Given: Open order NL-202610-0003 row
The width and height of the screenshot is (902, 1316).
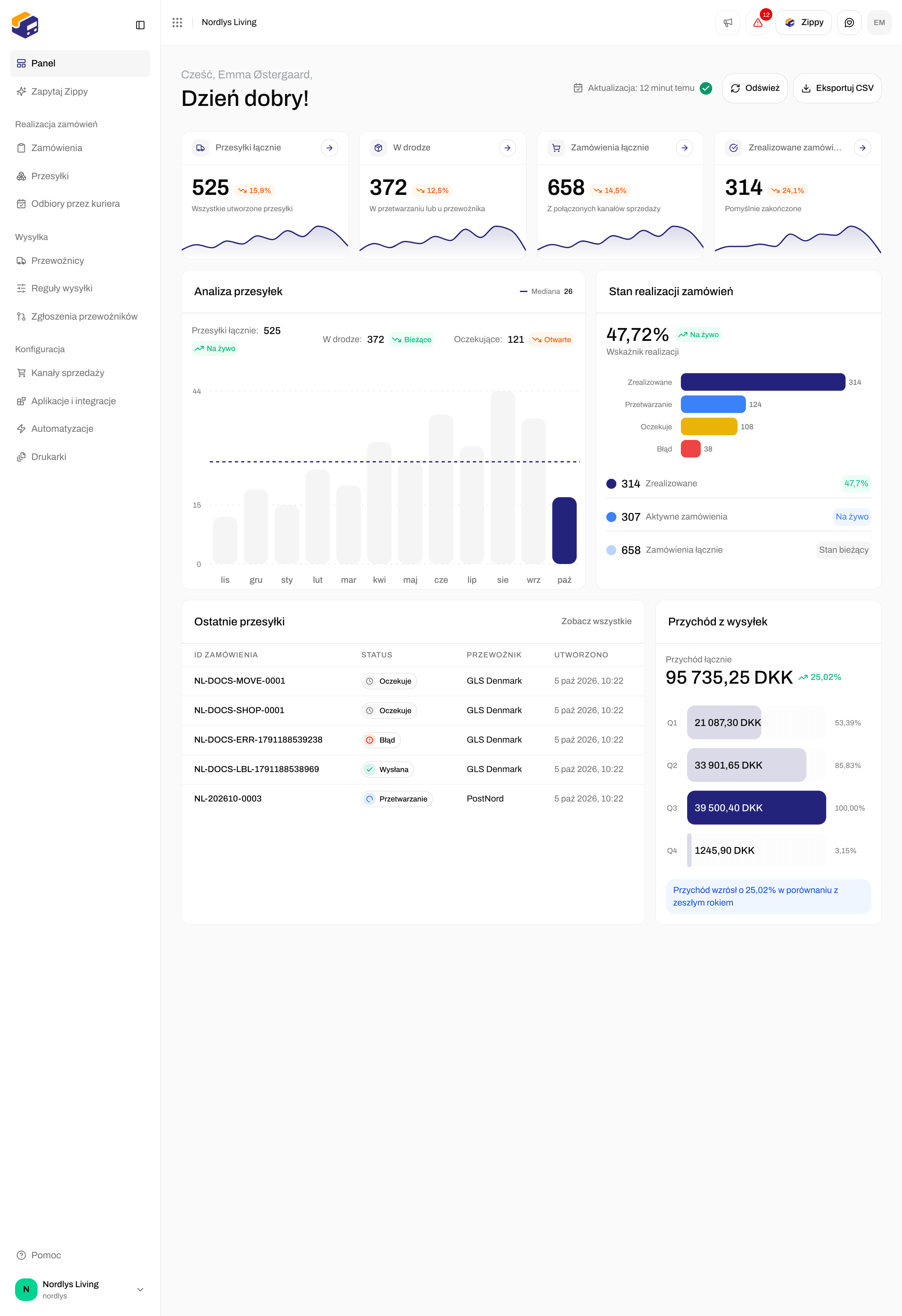Looking at the screenshot, I should [x=412, y=799].
